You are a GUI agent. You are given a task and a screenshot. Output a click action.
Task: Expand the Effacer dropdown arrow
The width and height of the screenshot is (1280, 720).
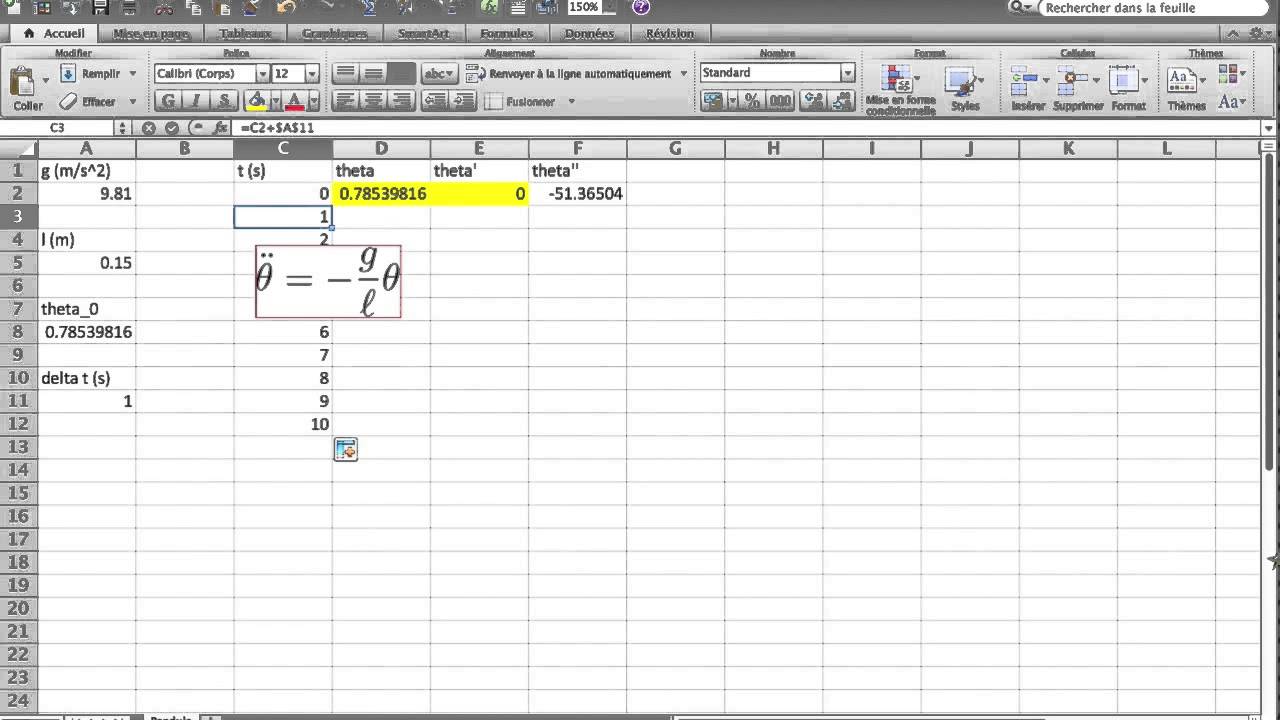tap(132, 102)
